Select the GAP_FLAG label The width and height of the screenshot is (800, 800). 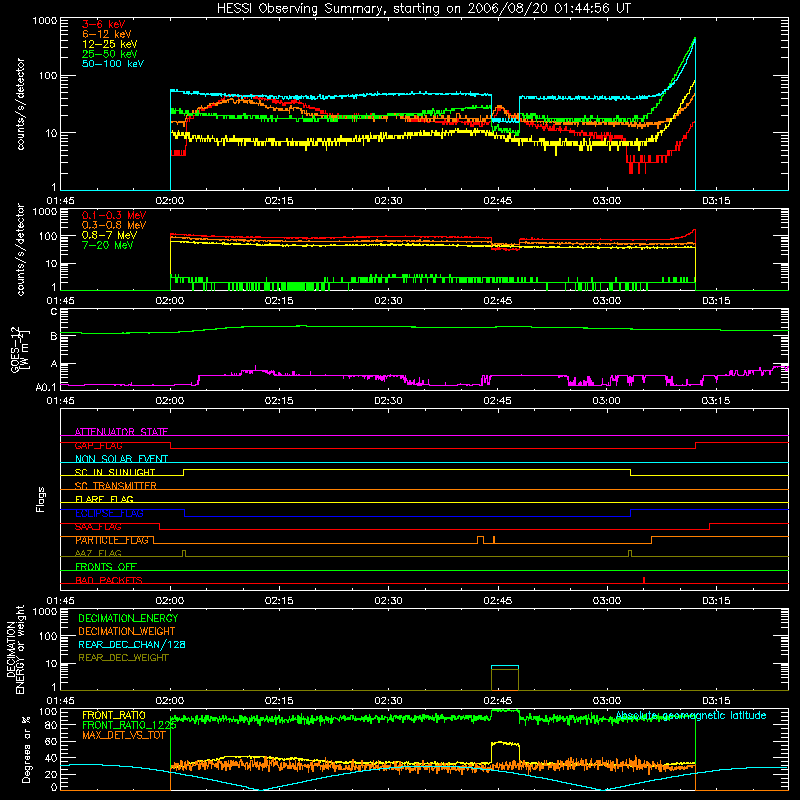(x=98, y=445)
